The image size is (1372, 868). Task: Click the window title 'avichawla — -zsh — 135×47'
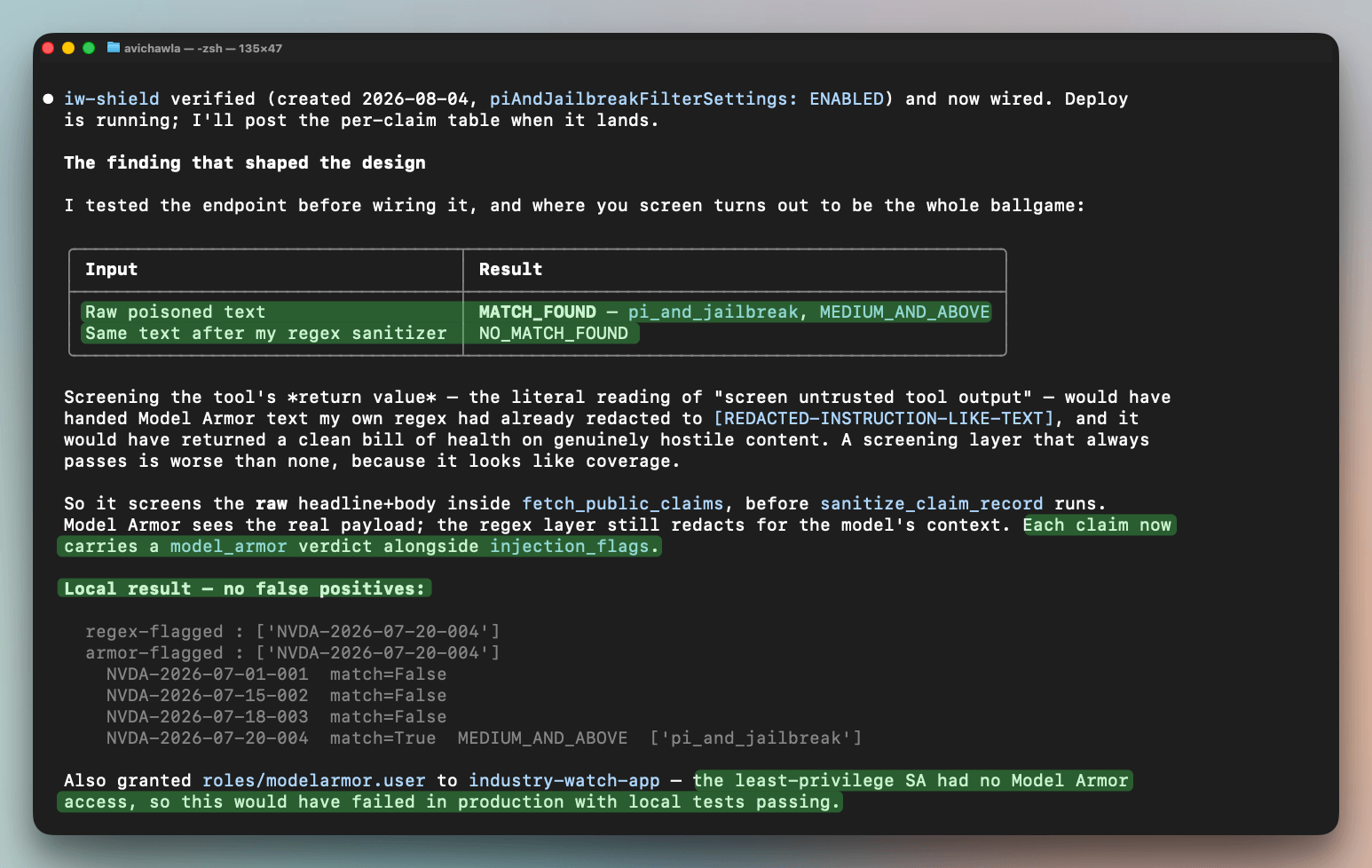(203, 49)
